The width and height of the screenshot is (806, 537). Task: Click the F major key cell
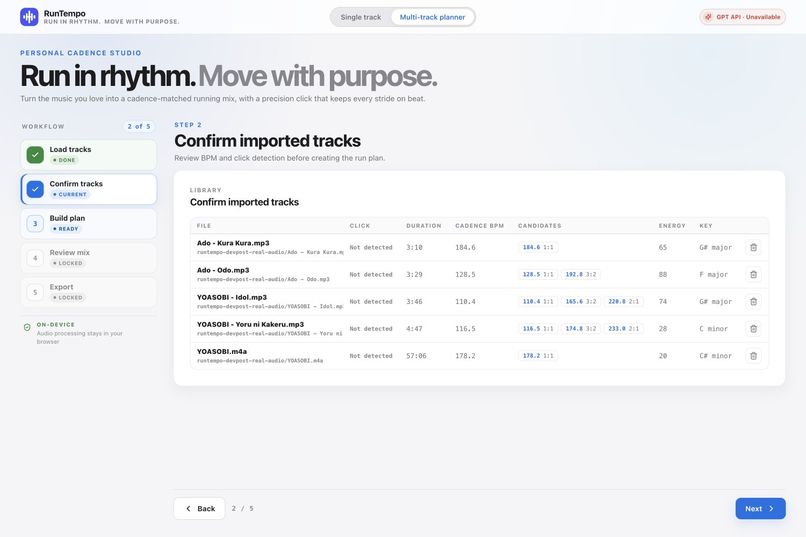[x=713, y=274]
